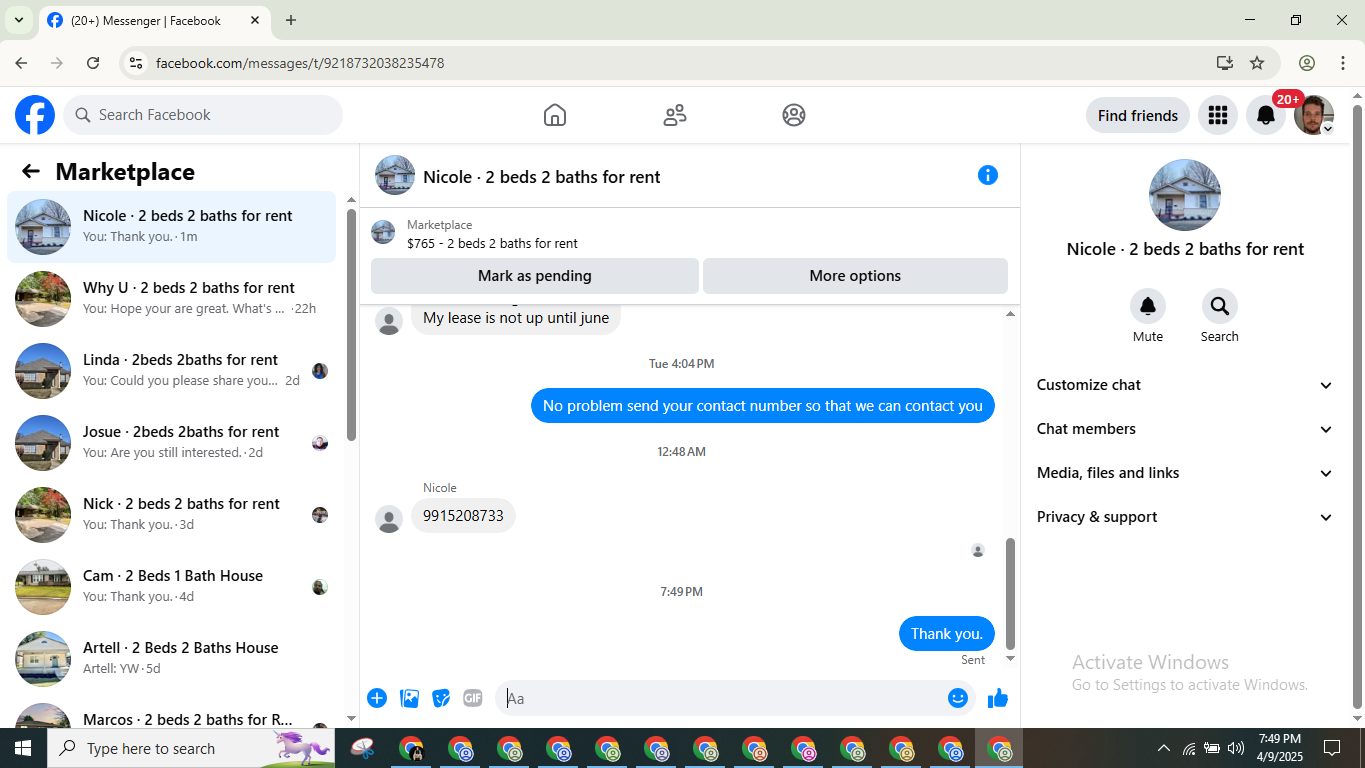
Task: Open the Why U 2 beds 2 baths chat
Action: click(172, 299)
